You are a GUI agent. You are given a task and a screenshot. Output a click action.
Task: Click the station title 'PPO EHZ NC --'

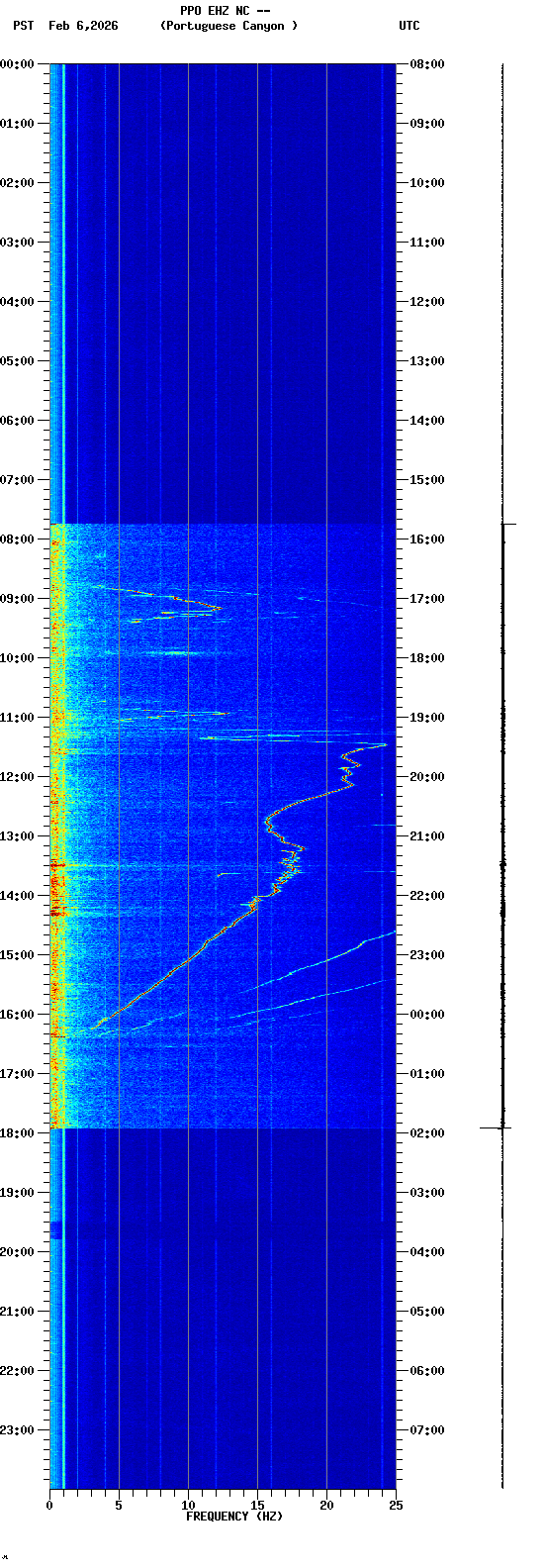[226, 11]
